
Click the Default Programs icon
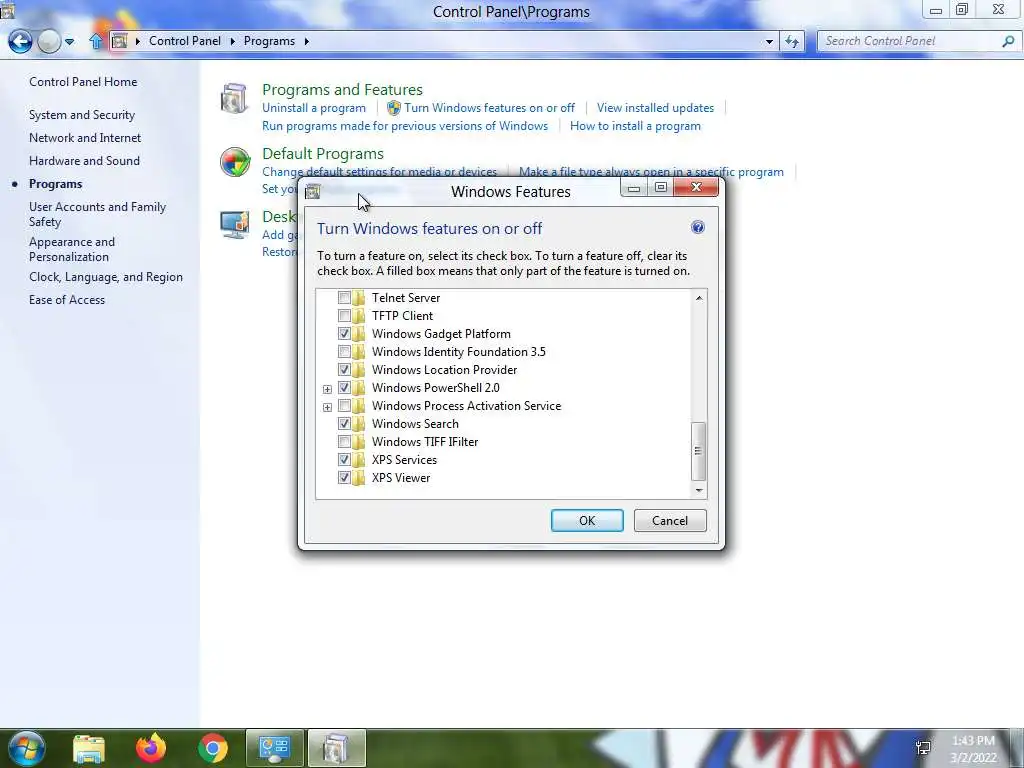[234, 162]
